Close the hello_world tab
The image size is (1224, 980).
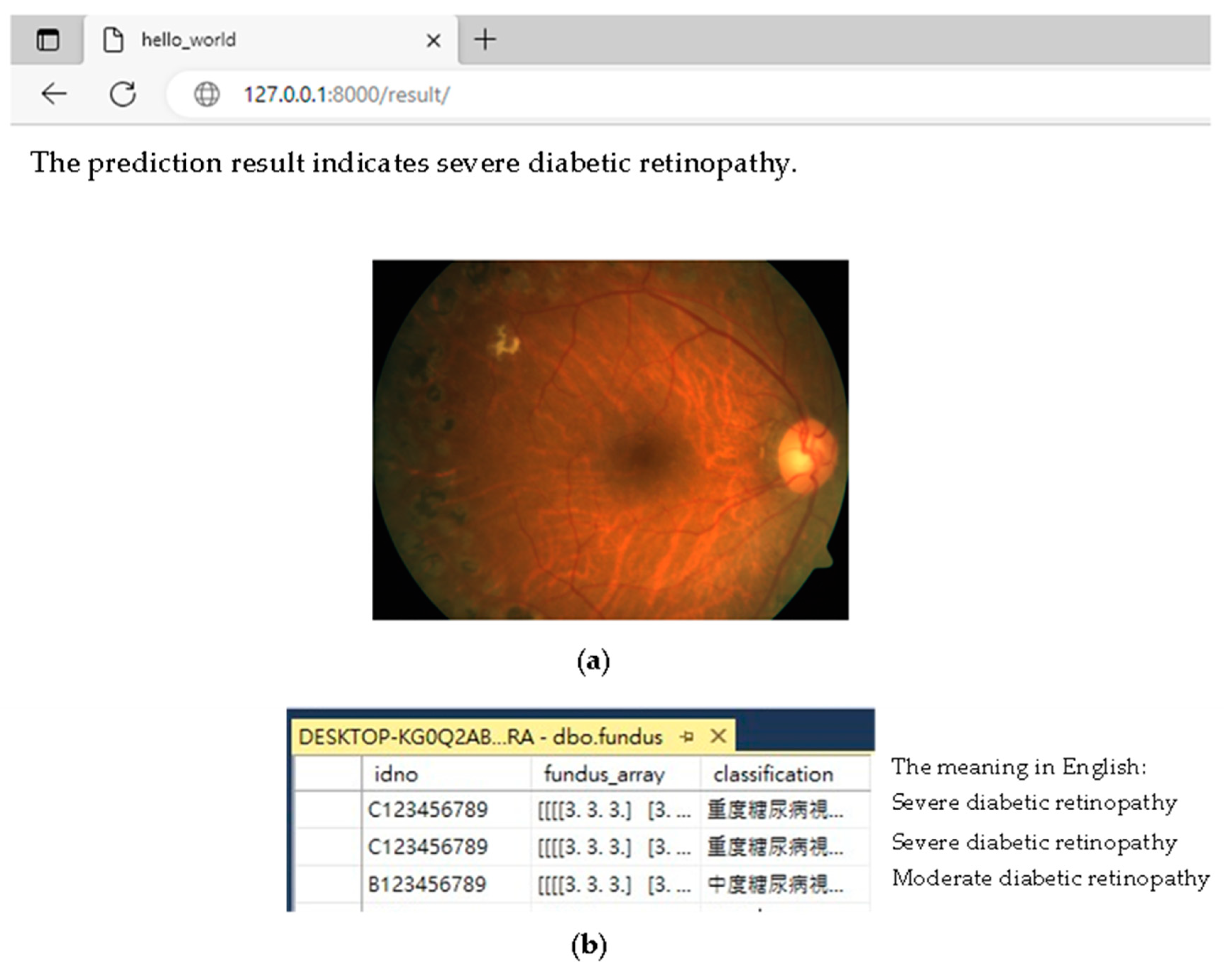coord(433,40)
